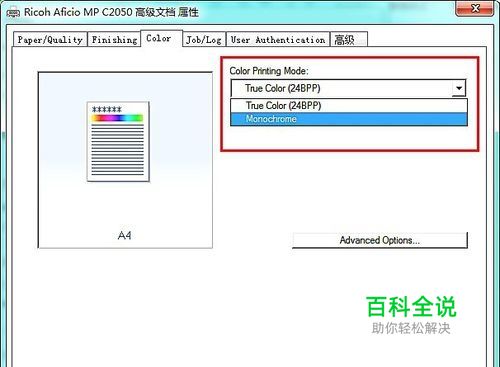Select the Monochrome option

click(x=349, y=119)
